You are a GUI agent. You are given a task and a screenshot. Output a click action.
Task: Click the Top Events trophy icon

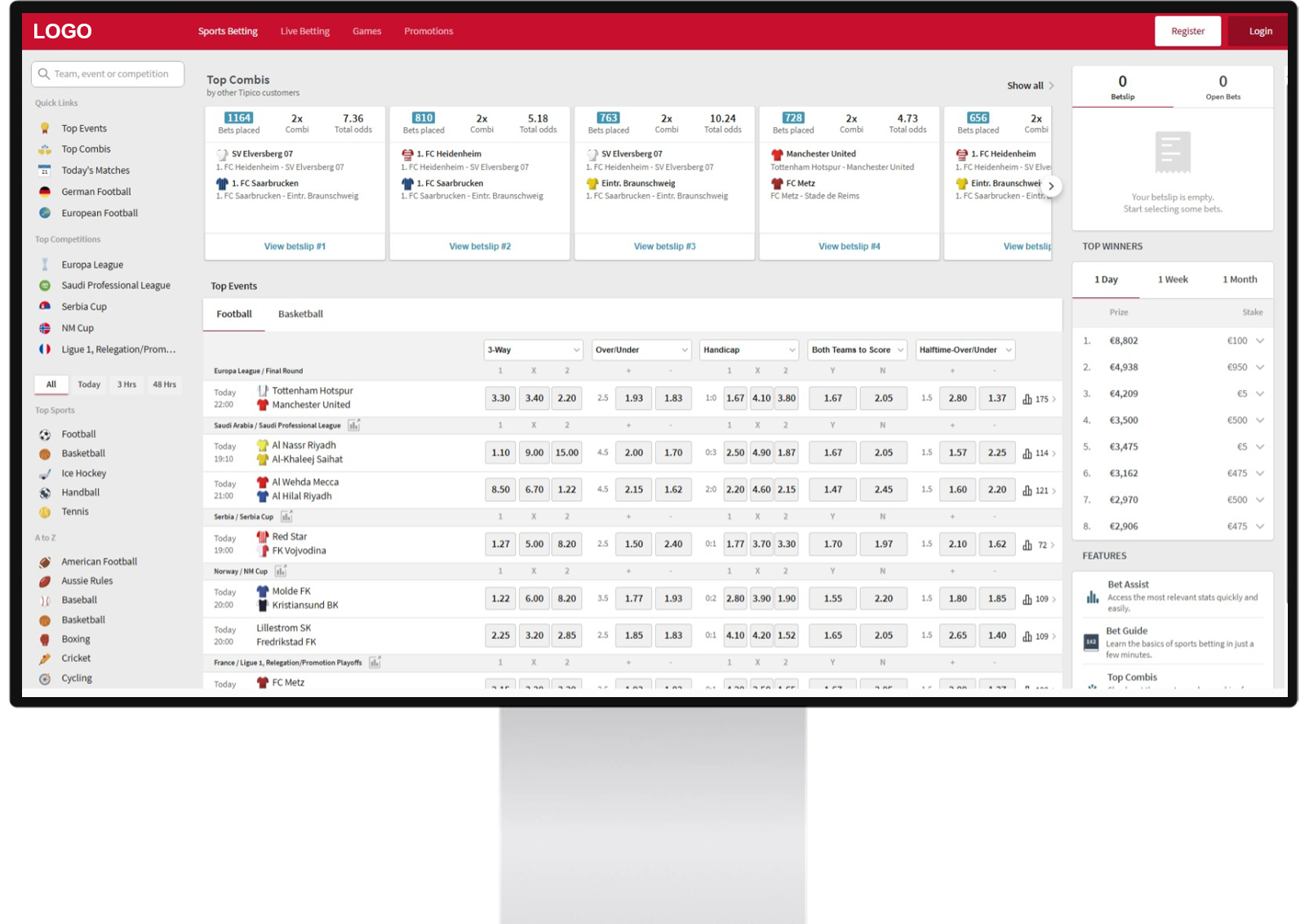coord(45,128)
